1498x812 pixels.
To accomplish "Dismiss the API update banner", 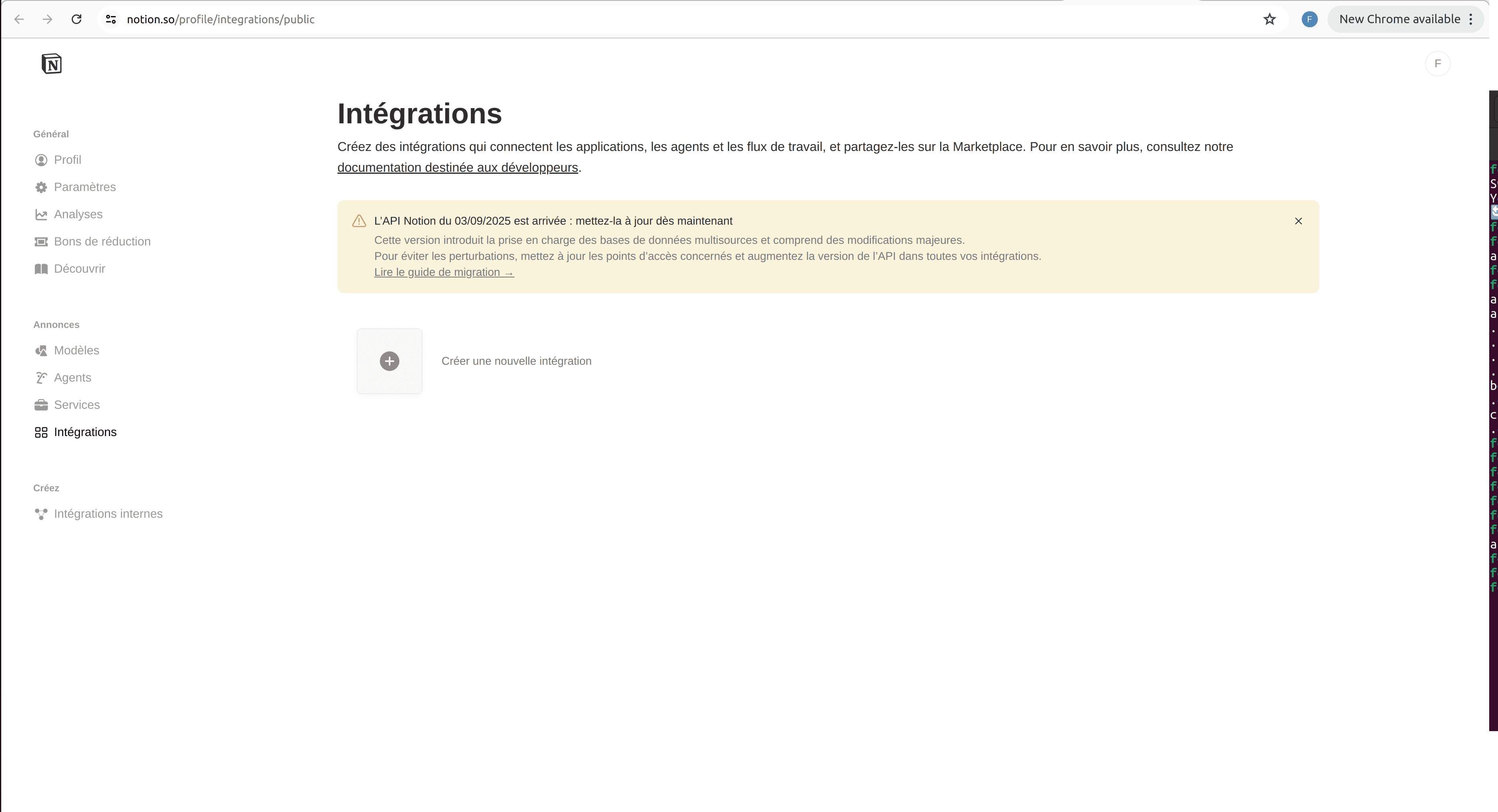I will coord(1299,221).
